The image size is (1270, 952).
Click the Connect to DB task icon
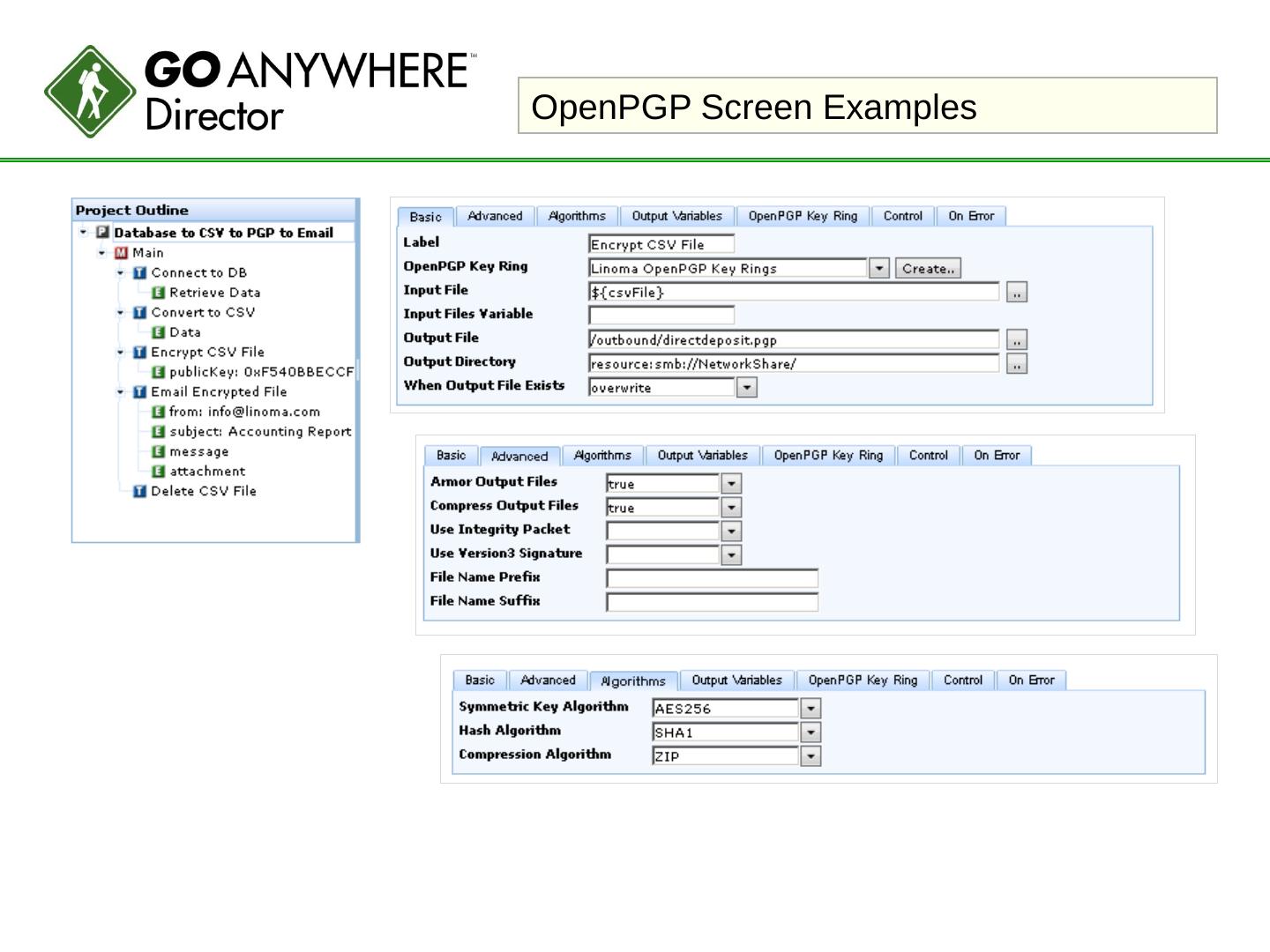point(140,273)
